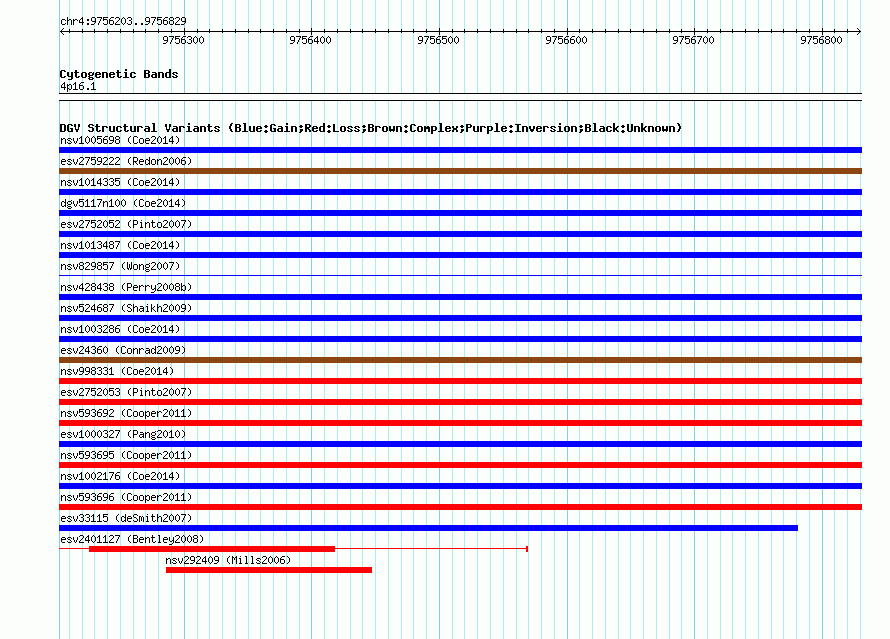Click the blue bar under esv1000327
The image size is (890, 639).
pyautogui.click(x=460, y=444)
